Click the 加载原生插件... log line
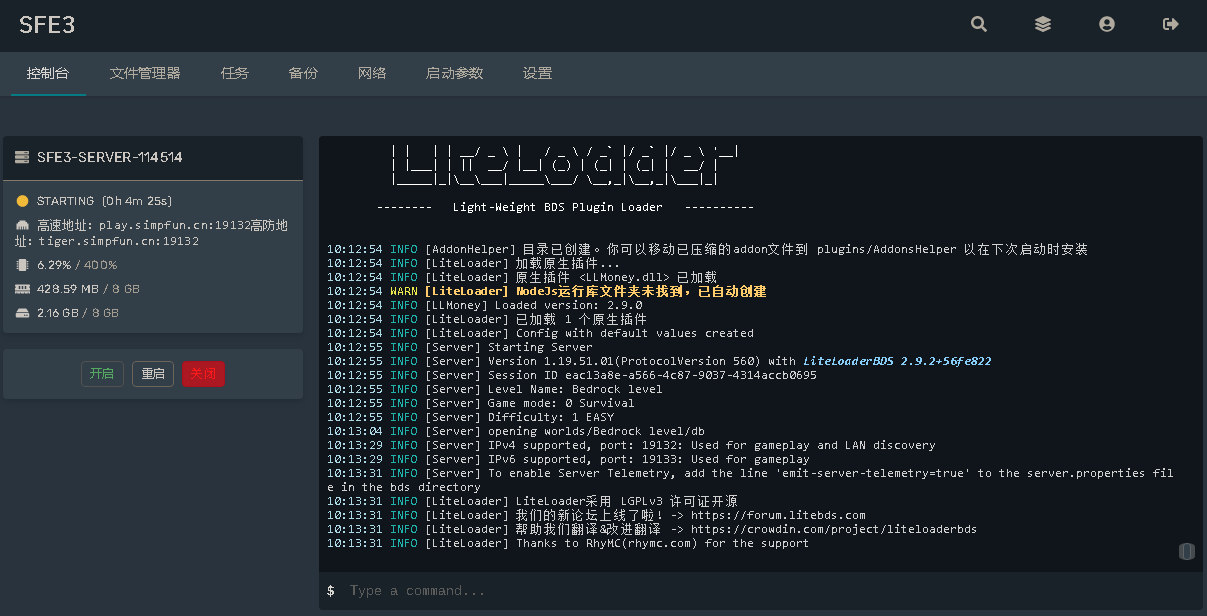The height and width of the screenshot is (616, 1207). pos(473,263)
